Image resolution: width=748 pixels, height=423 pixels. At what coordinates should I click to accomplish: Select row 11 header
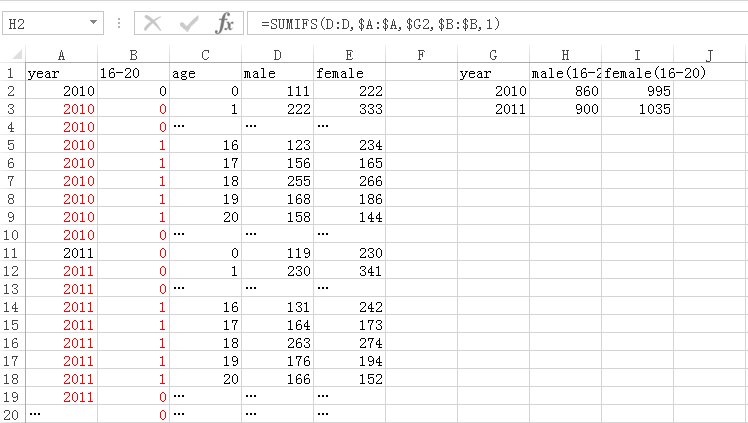coord(11,253)
